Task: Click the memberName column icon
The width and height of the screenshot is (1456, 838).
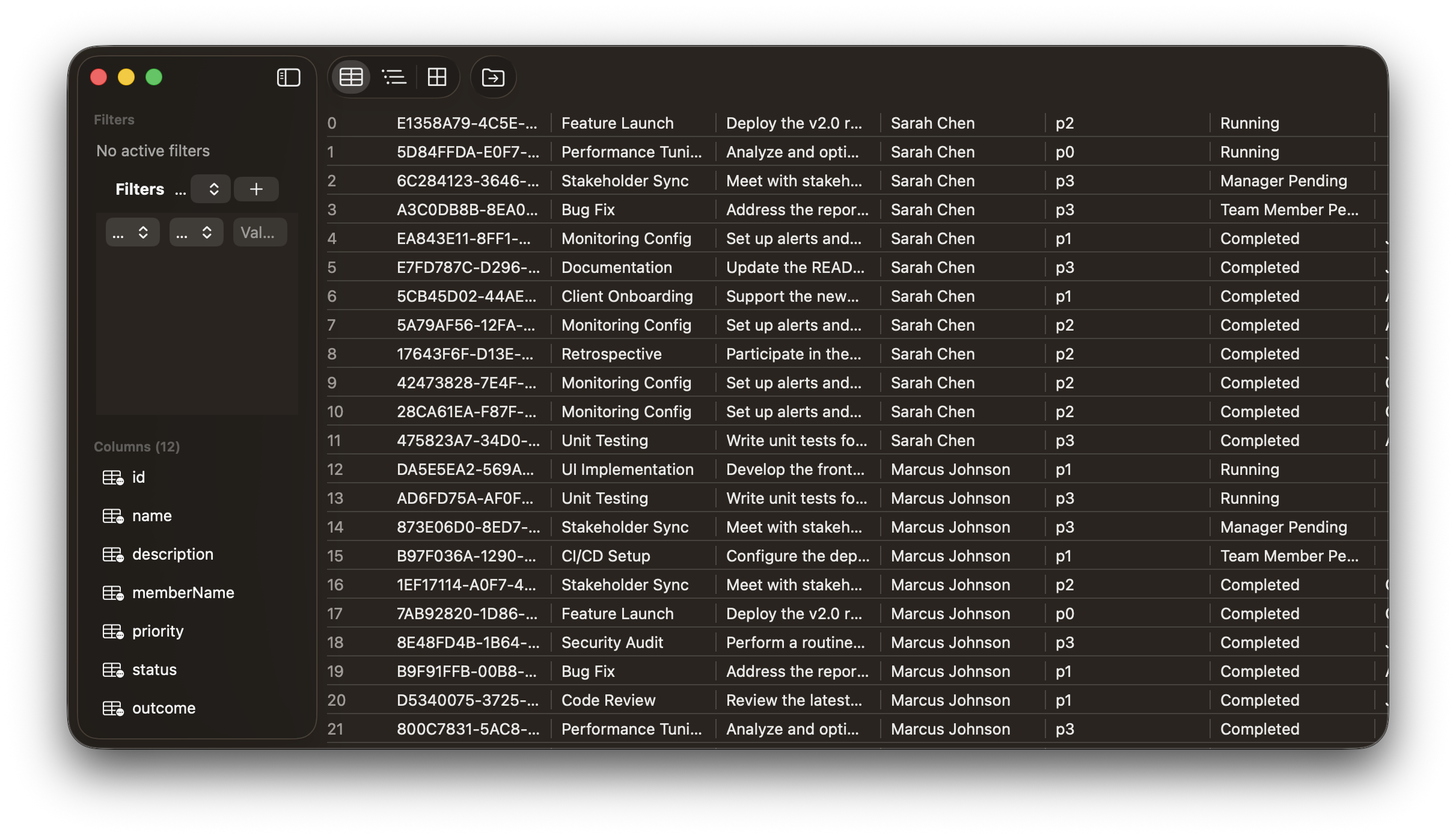Action: (113, 593)
